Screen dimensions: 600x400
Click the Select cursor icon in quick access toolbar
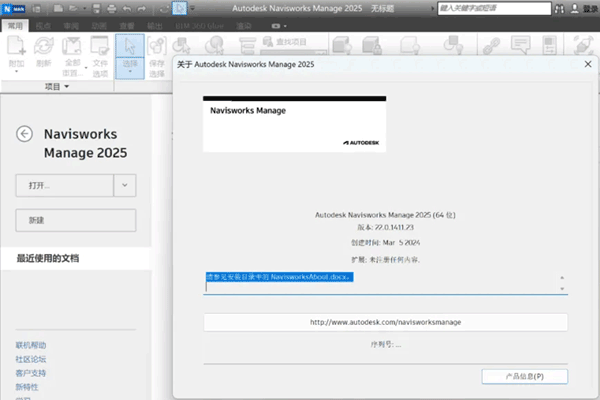(179, 8)
